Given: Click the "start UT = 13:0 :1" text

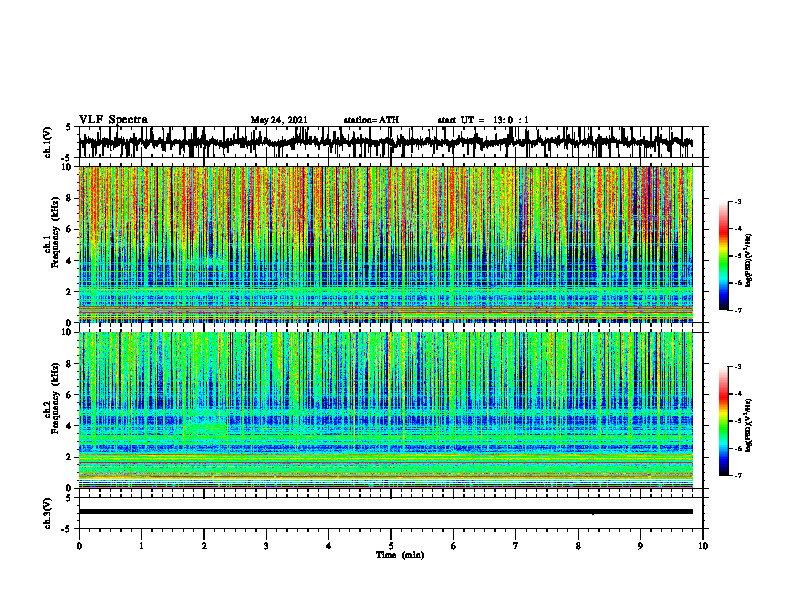Looking at the screenshot, I should click(483, 120).
